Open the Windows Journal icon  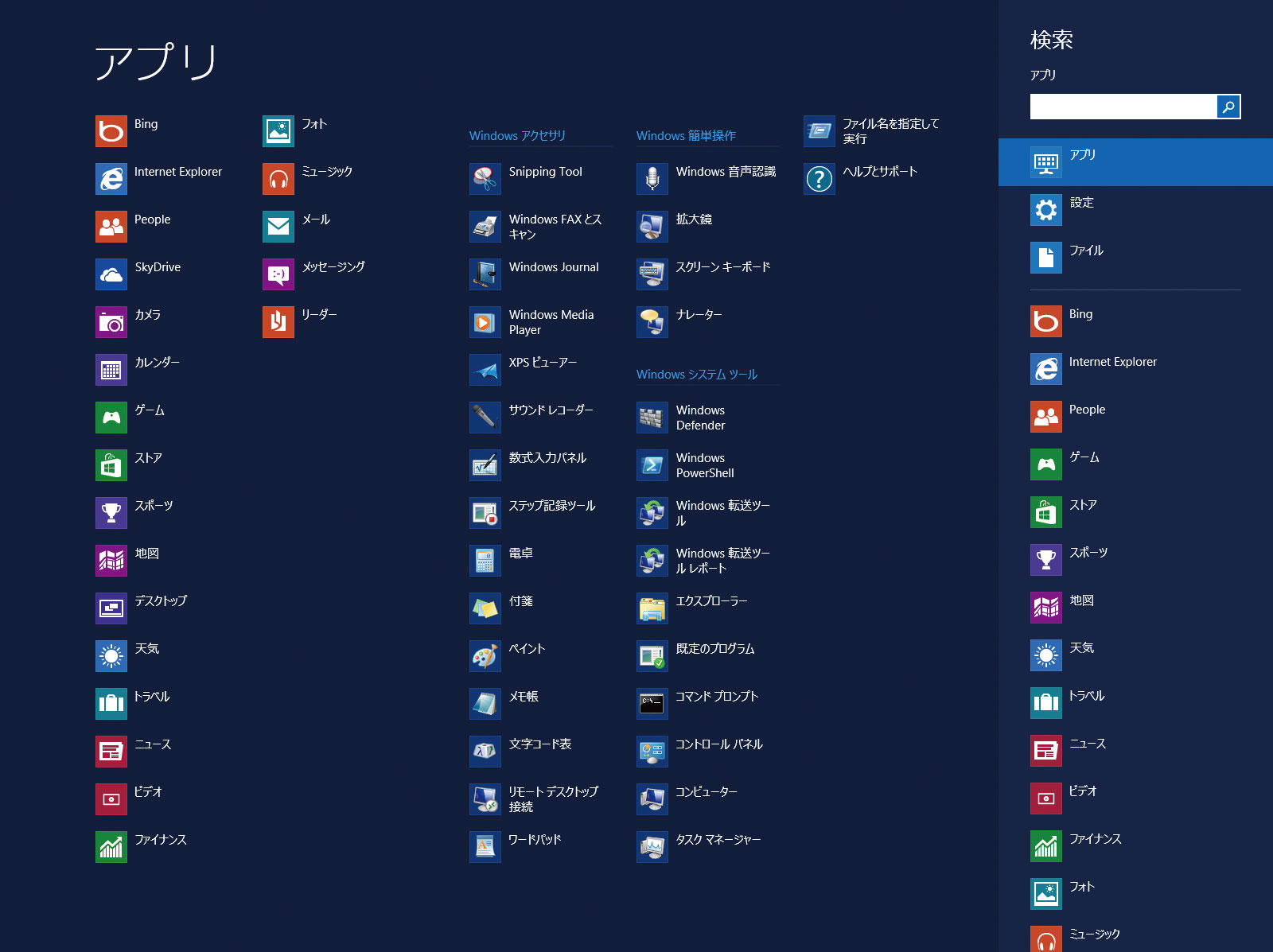tap(485, 274)
